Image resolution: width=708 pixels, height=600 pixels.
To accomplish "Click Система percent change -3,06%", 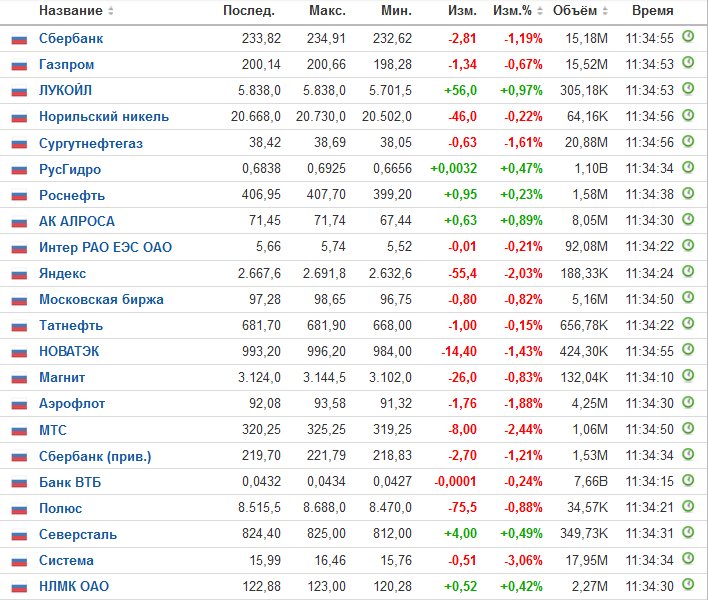I will pos(523,561).
